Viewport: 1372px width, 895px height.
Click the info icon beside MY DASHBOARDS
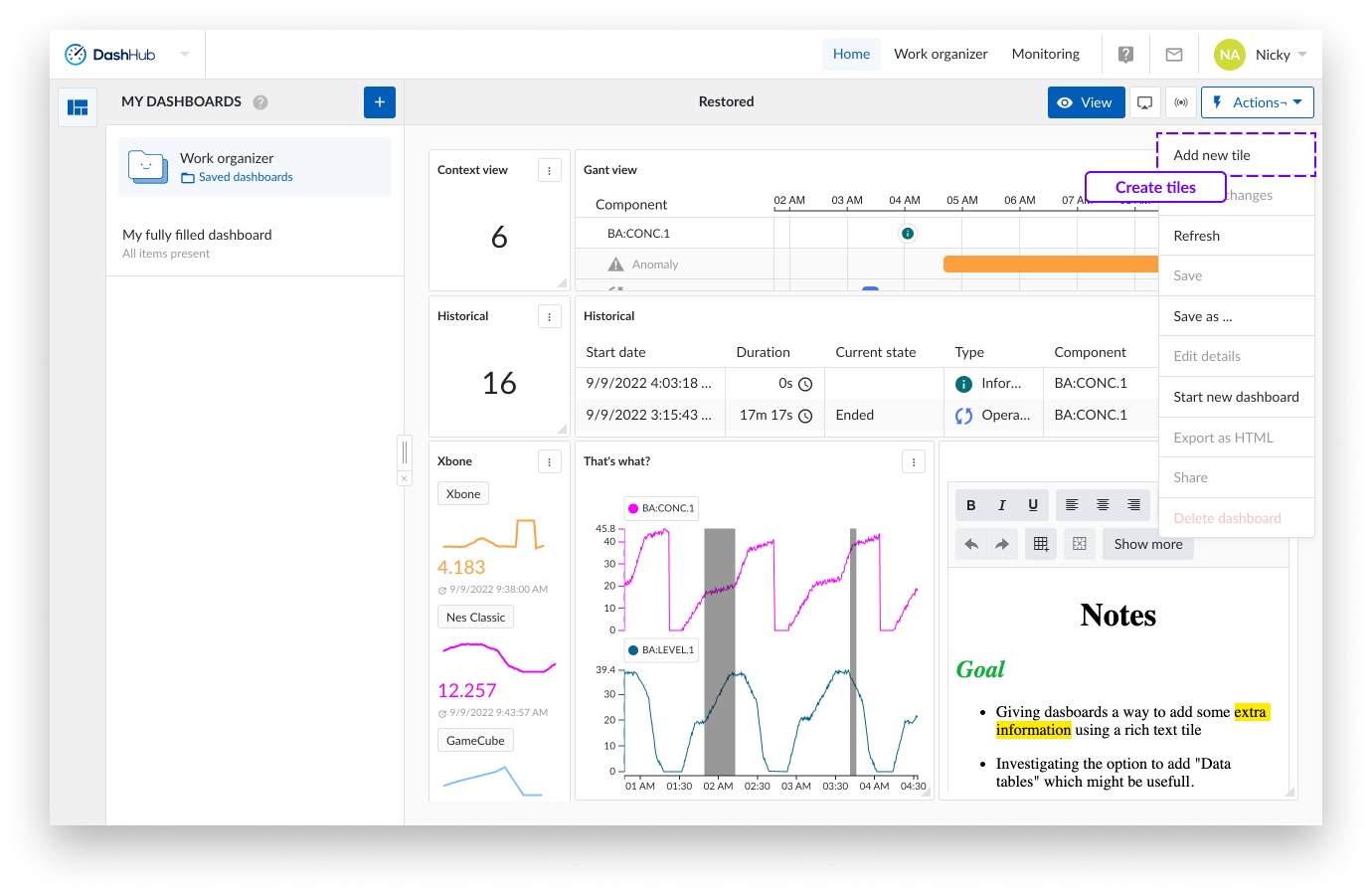pos(260,102)
